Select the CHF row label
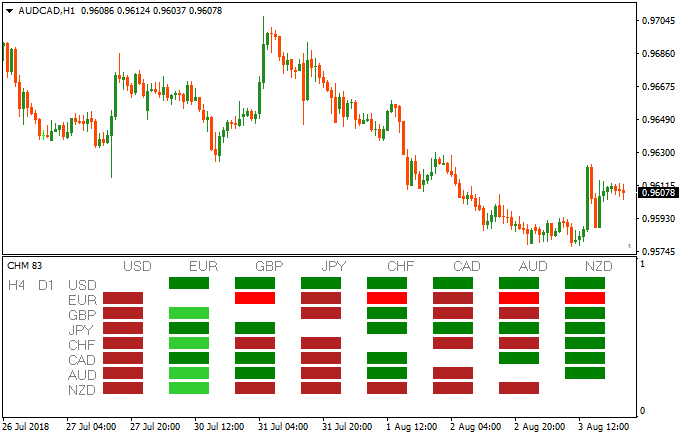Viewport: 679px width, 438px height. tap(82, 344)
